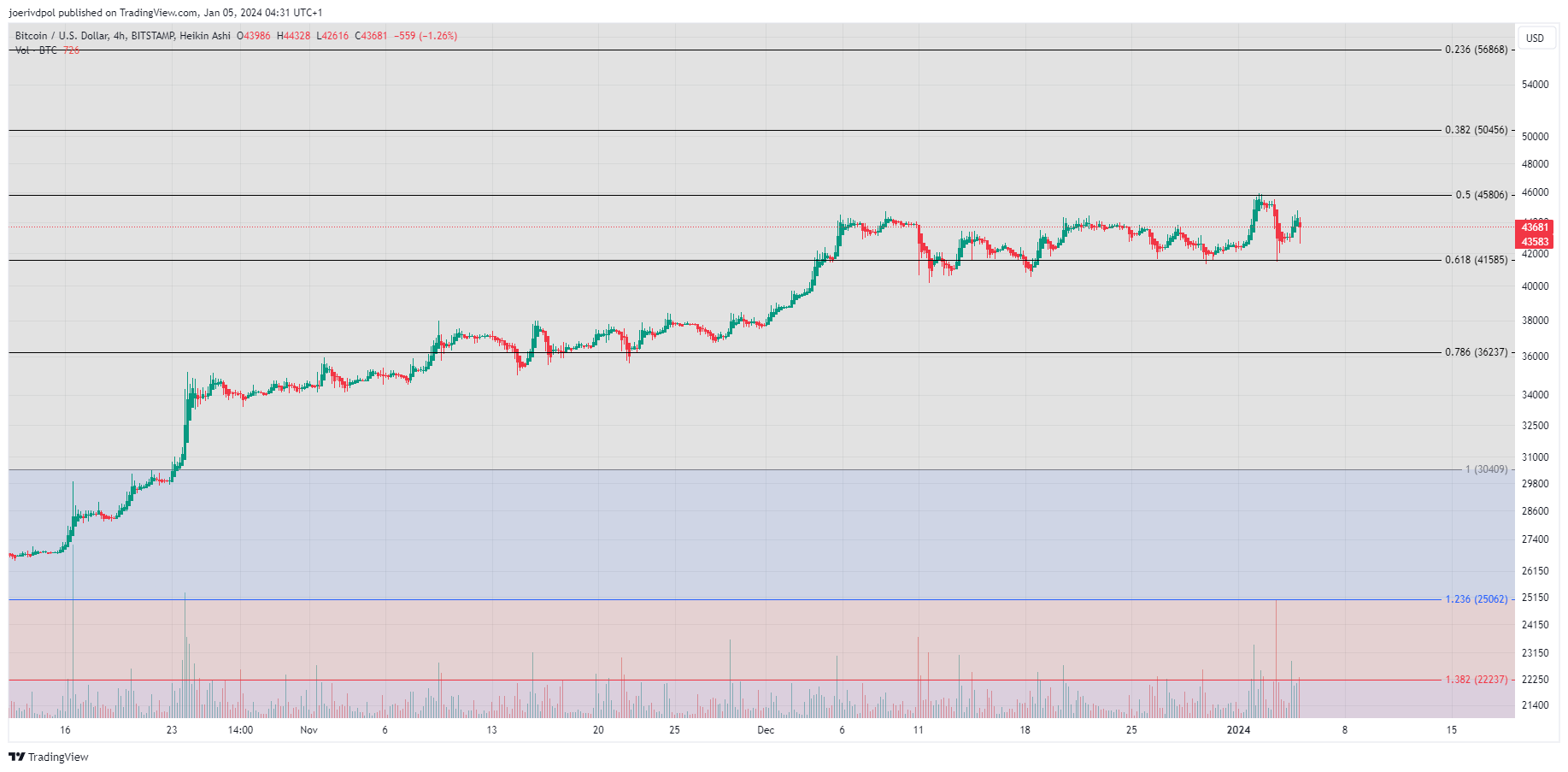Click the 38000 price axis label
1568x772 pixels.
point(1535,321)
